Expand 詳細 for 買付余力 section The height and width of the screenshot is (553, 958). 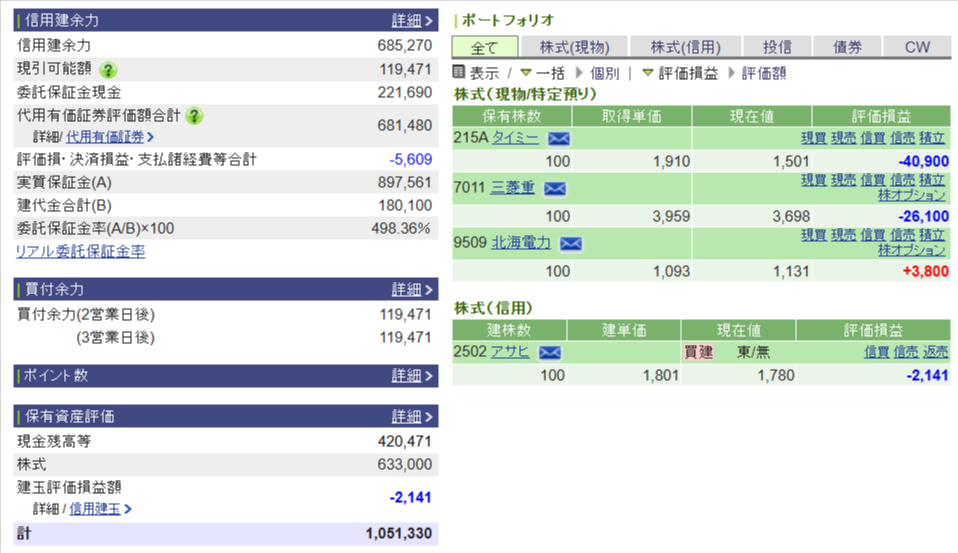[x=412, y=289]
